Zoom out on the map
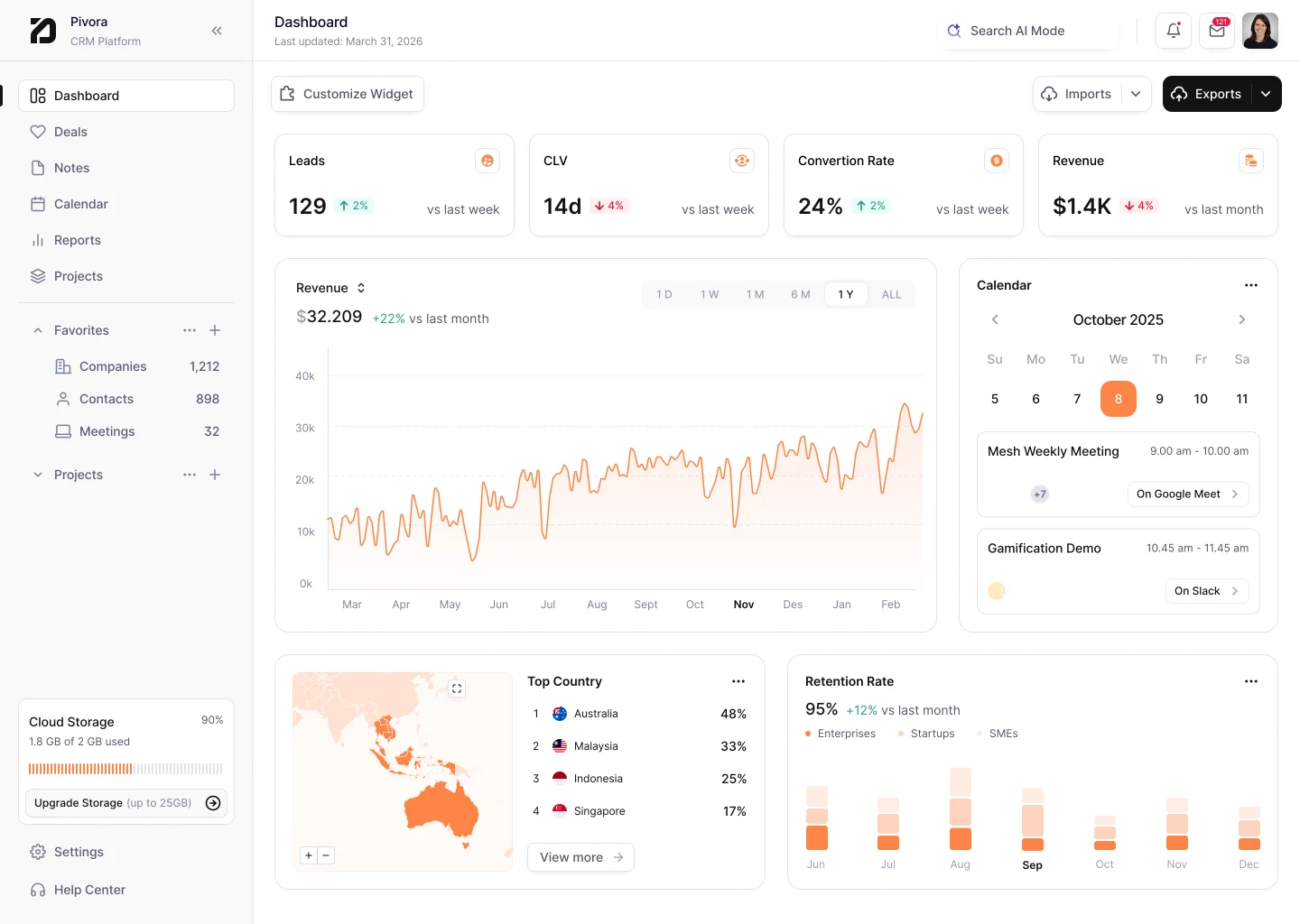This screenshot has width=1300, height=924. click(326, 855)
